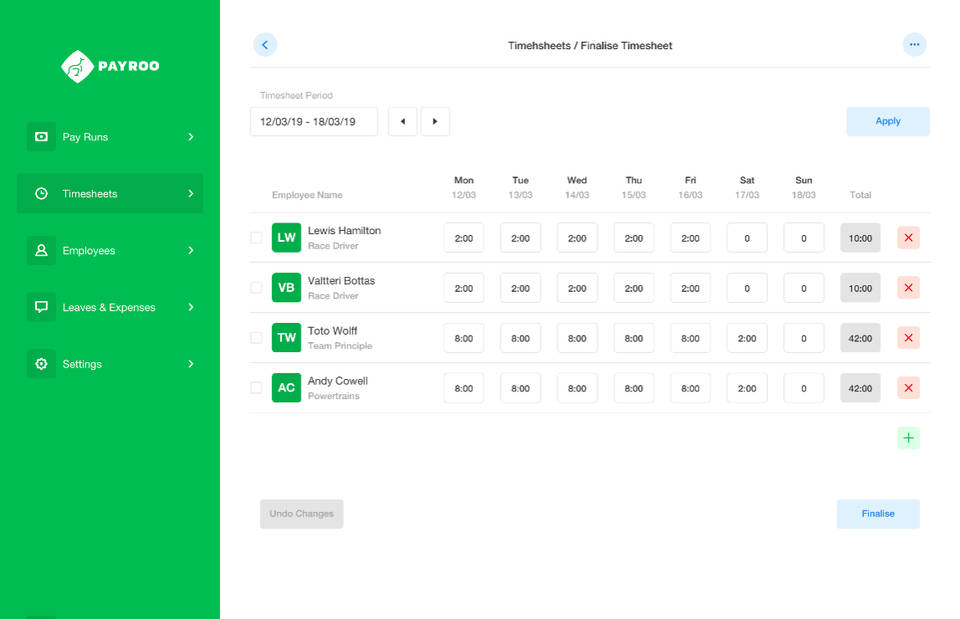Click the Timesheet Period date field
This screenshot has height=619, width=960.
(314, 121)
